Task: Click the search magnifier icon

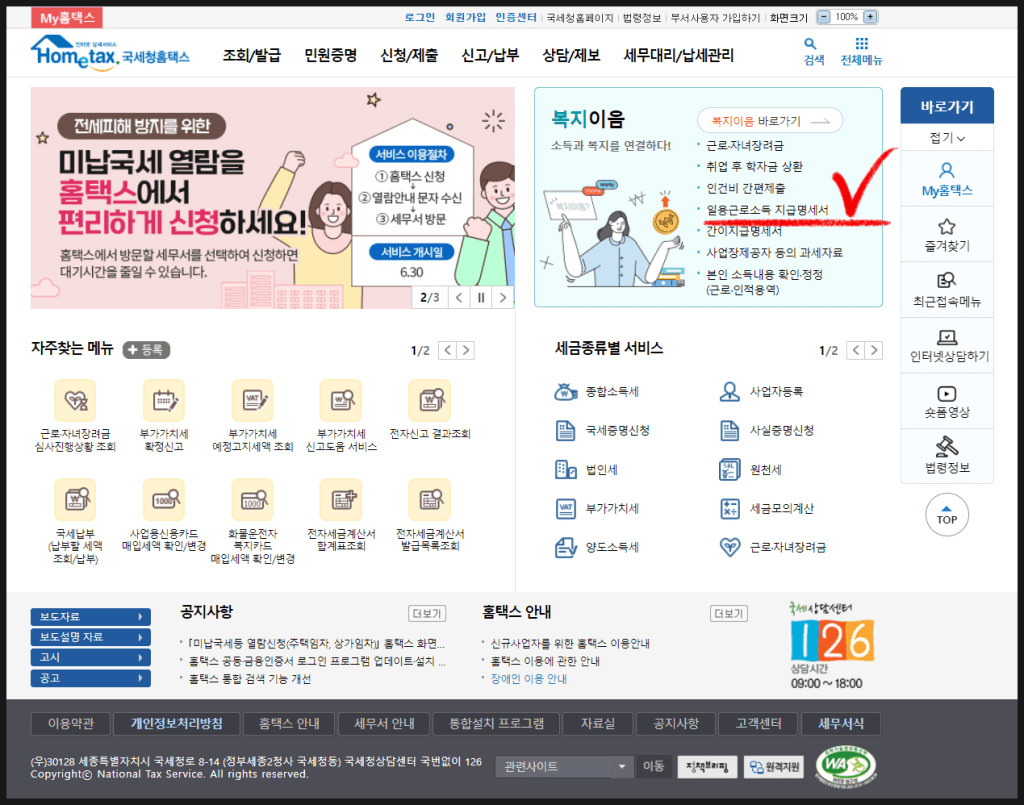Action: [810, 44]
